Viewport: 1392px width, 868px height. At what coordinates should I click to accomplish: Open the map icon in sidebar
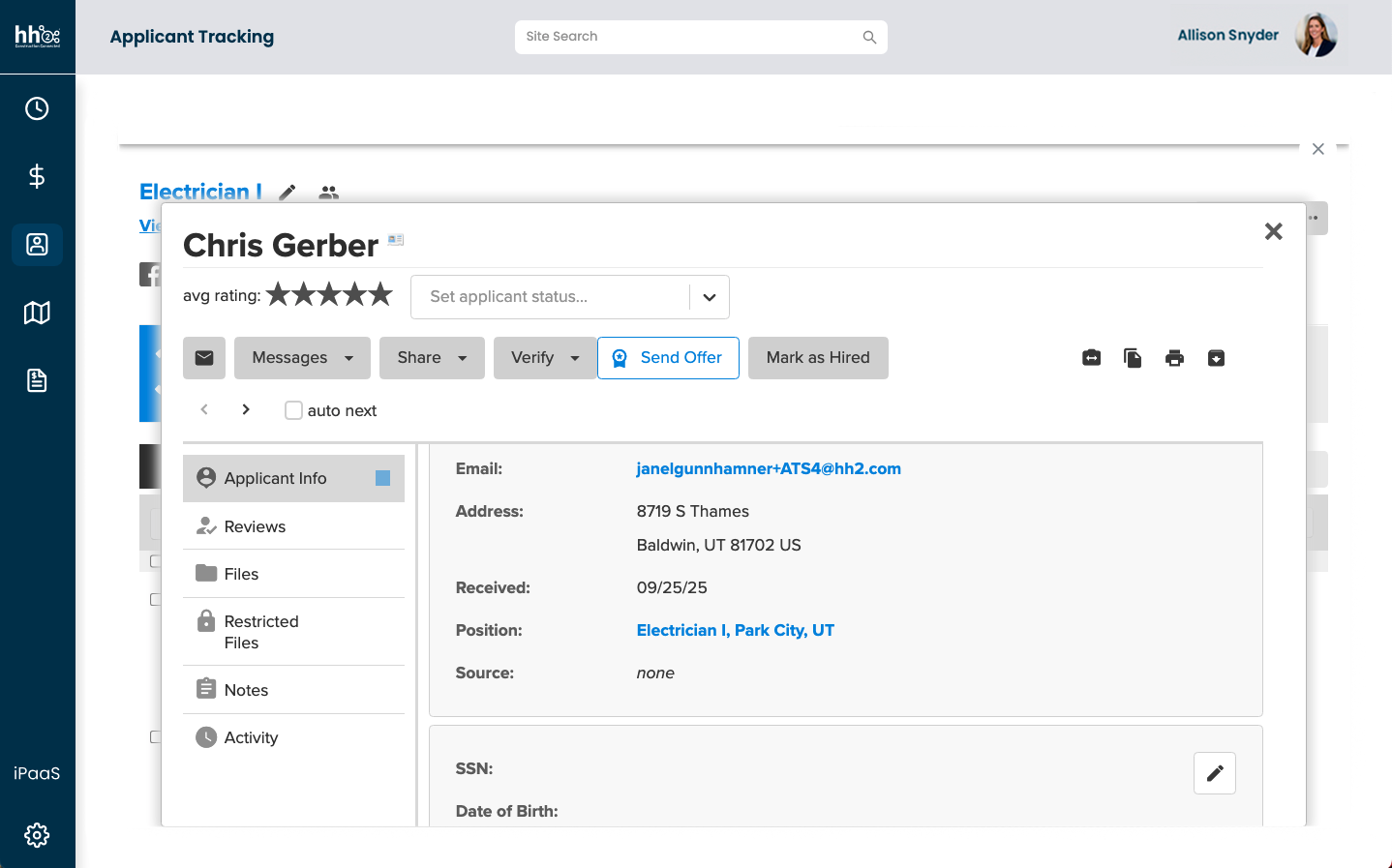(x=37, y=313)
